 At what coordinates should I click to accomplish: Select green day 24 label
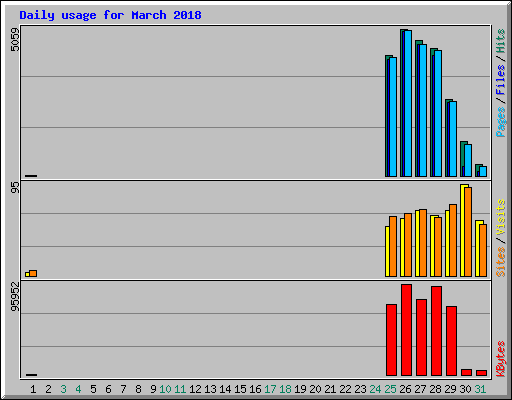tap(375, 389)
